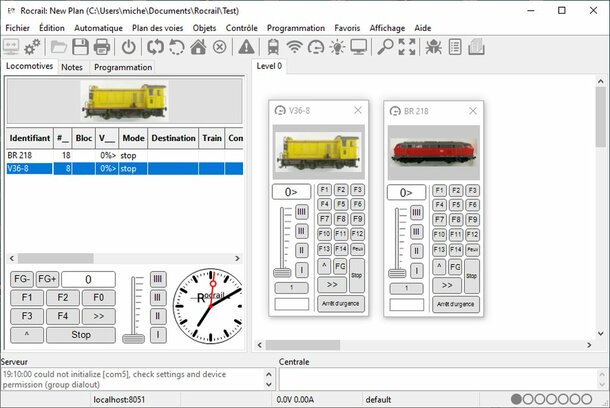Screen dimensions: 610x408
Task: Toggle F2 in the BR 218 throttle
Action: point(456,191)
